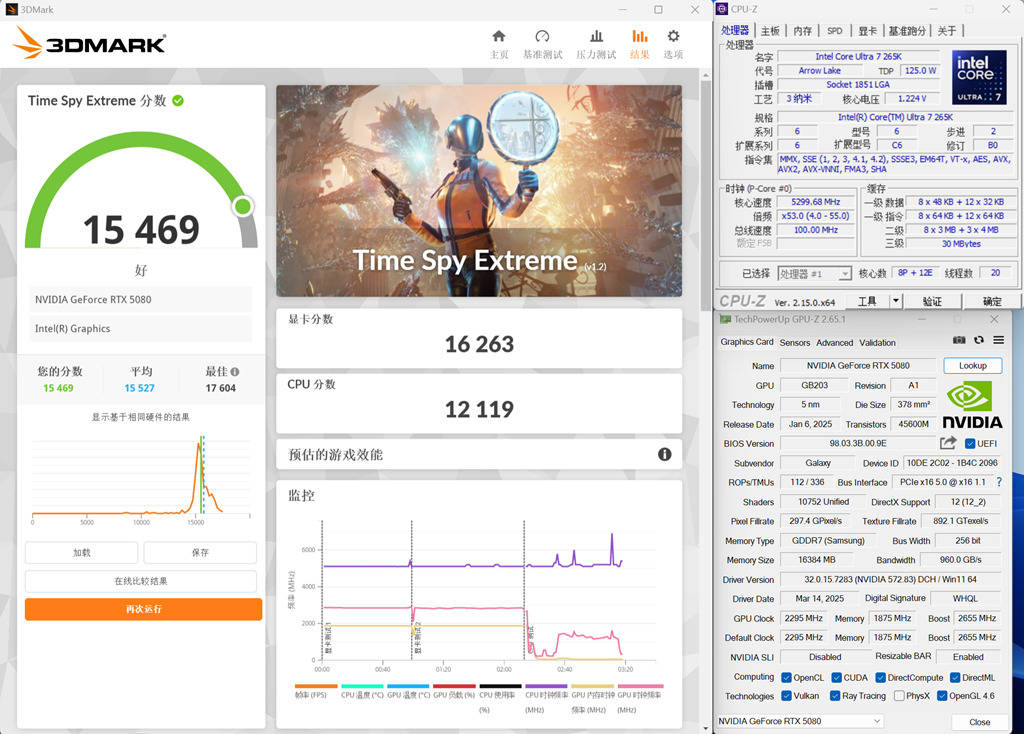Open the CPU-Z tools (工具) dropdown arrow
The width and height of the screenshot is (1024, 734).
(x=896, y=300)
